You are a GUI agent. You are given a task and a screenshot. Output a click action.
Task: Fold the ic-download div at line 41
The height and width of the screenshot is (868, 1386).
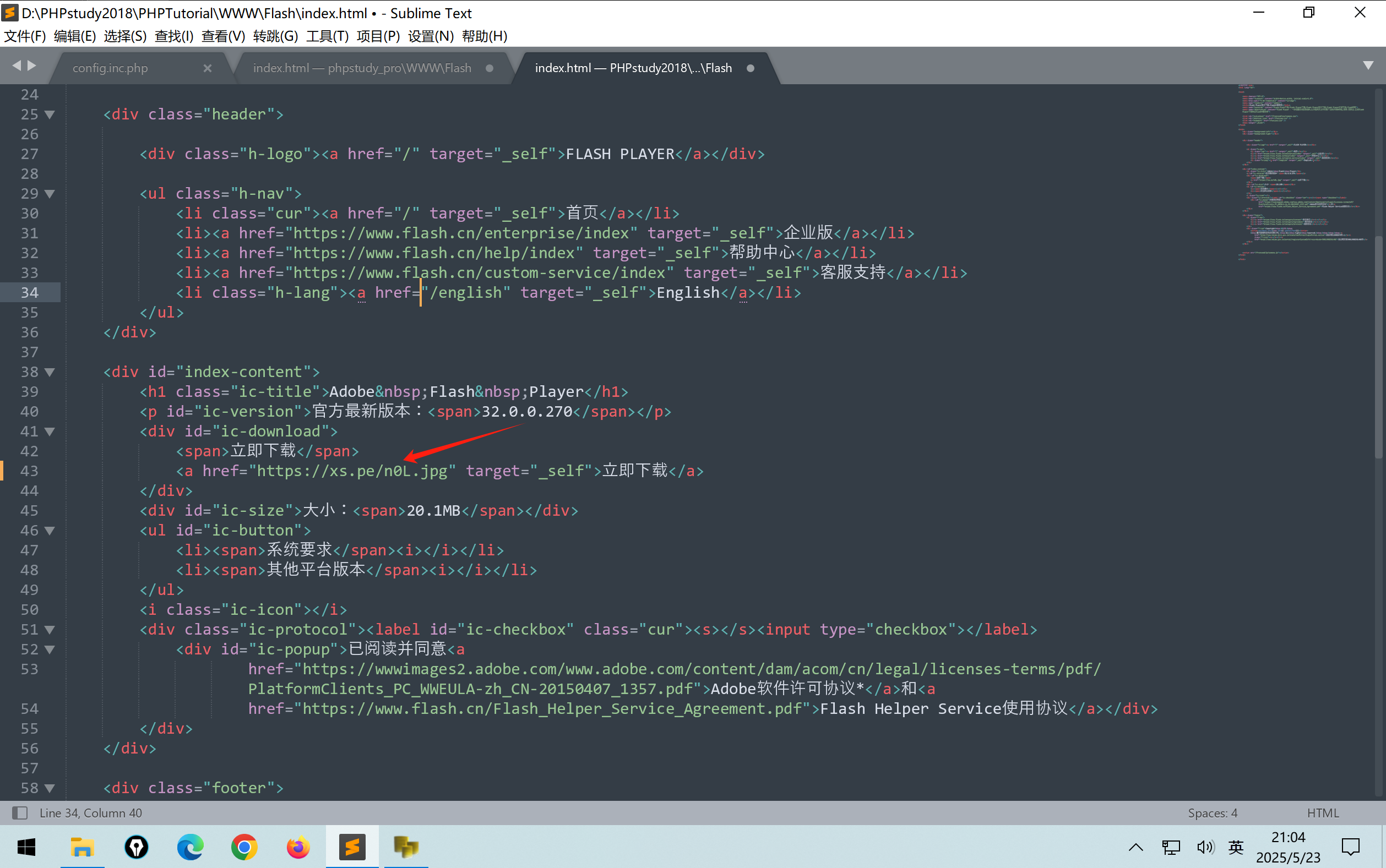point(50,432)
